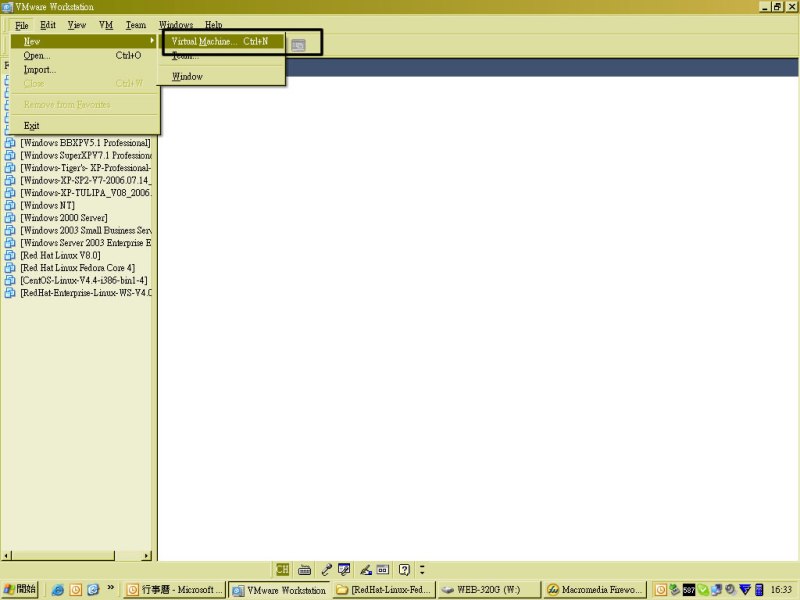Switch to RedHat-Linux-Fed... folder taskbar button
The image size is (800, 600).
[x=384, y=590]
